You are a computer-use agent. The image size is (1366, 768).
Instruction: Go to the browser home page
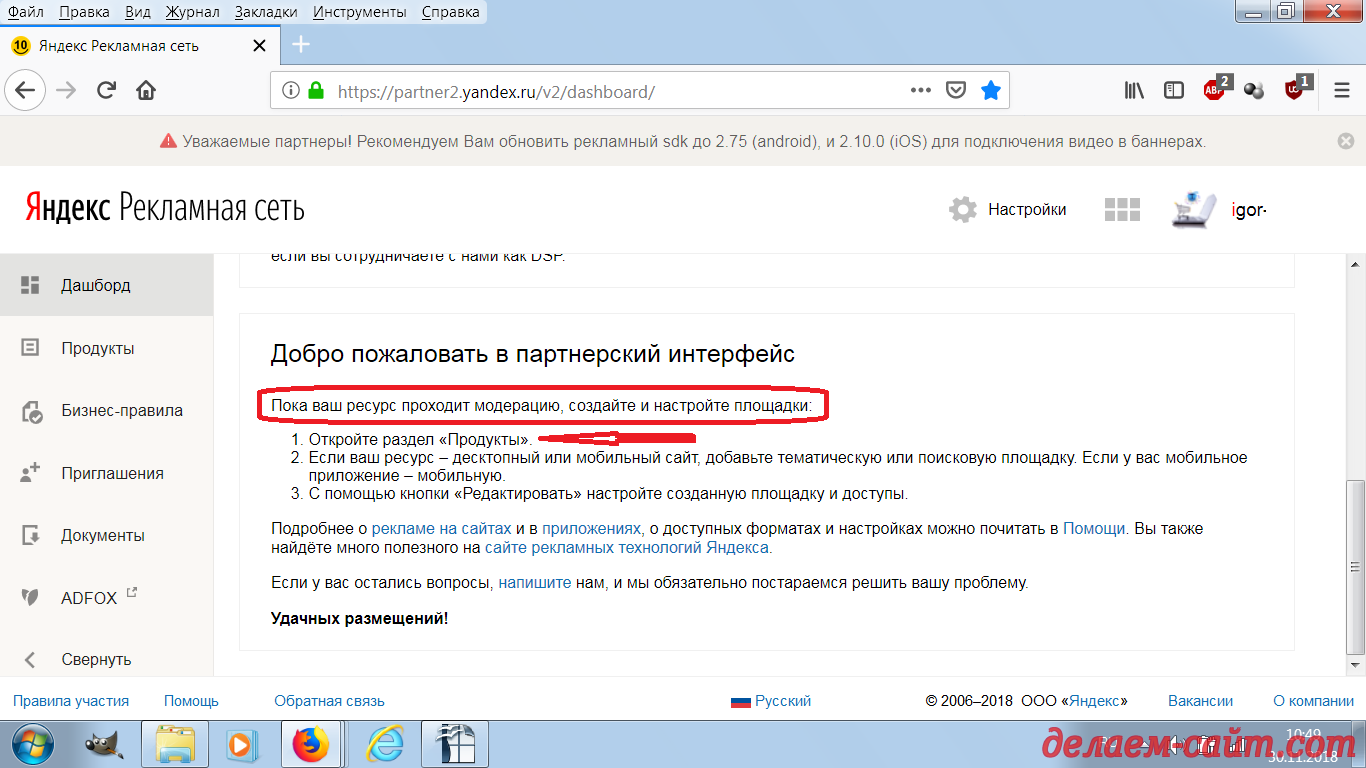[x=146, y=90]
